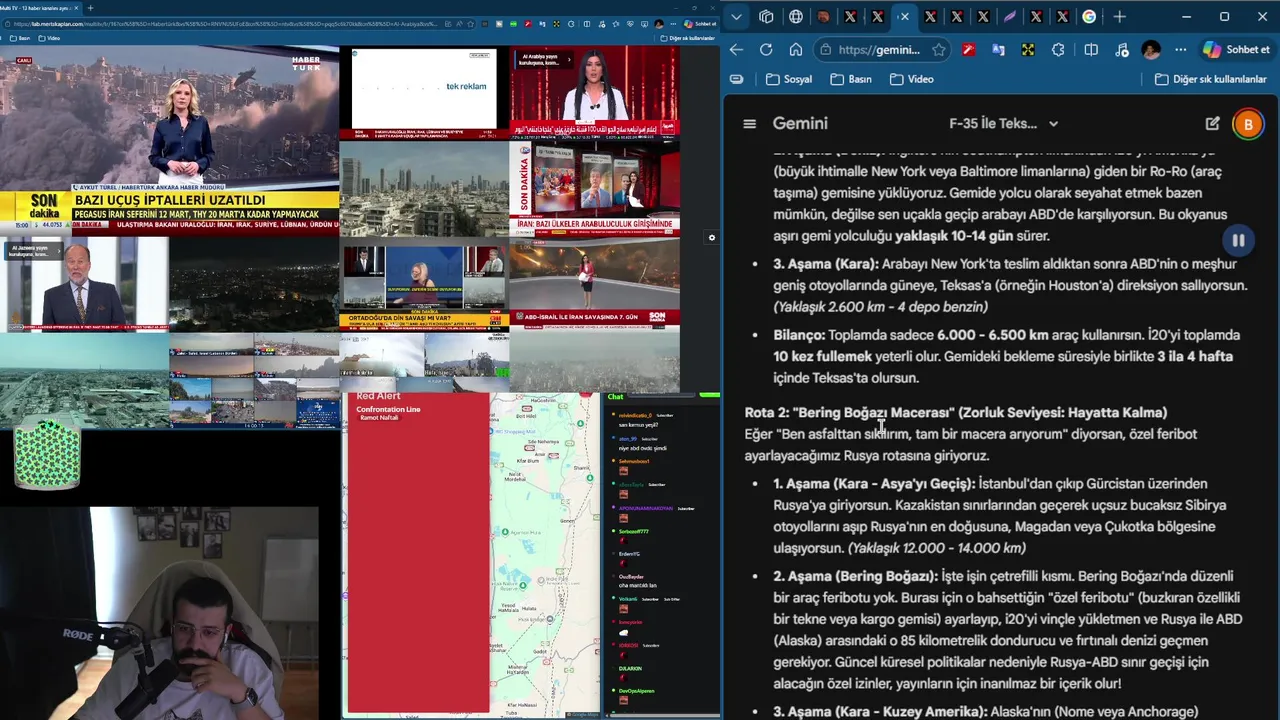This screenshot has width=1280, height=720.
Task: Open Settings and more ellipsis menu
Action: tap(1181, 49)
